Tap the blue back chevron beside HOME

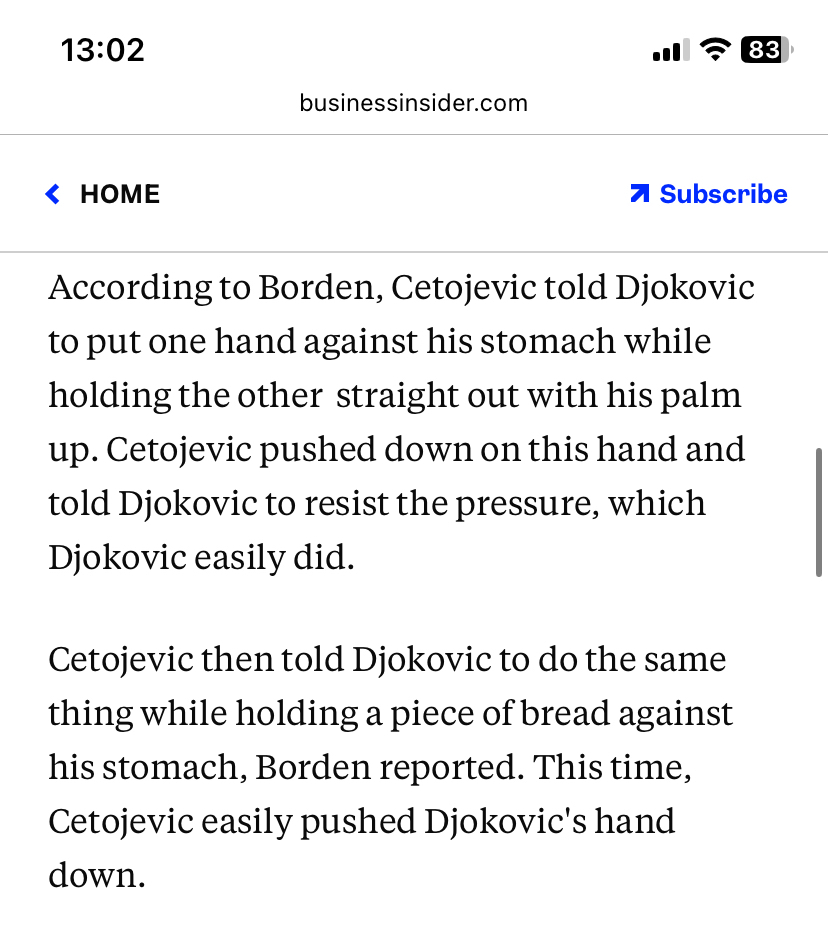[53, 194]
